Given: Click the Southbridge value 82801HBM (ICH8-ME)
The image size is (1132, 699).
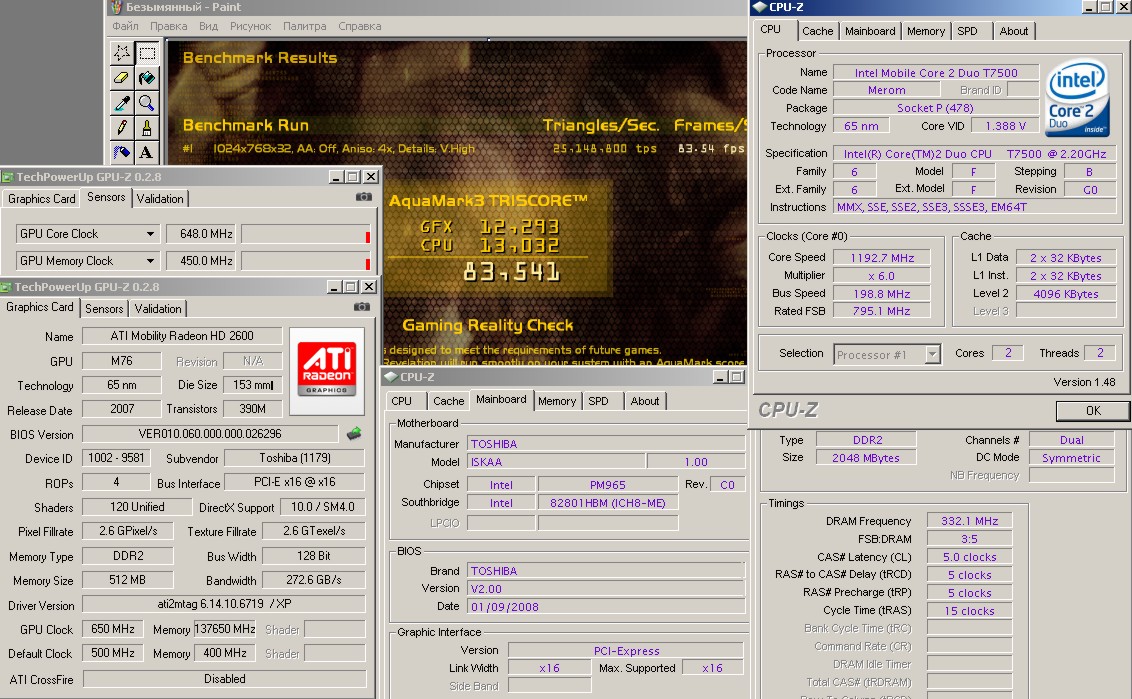Looking at the screenshot, I should (x=608, y=503).
